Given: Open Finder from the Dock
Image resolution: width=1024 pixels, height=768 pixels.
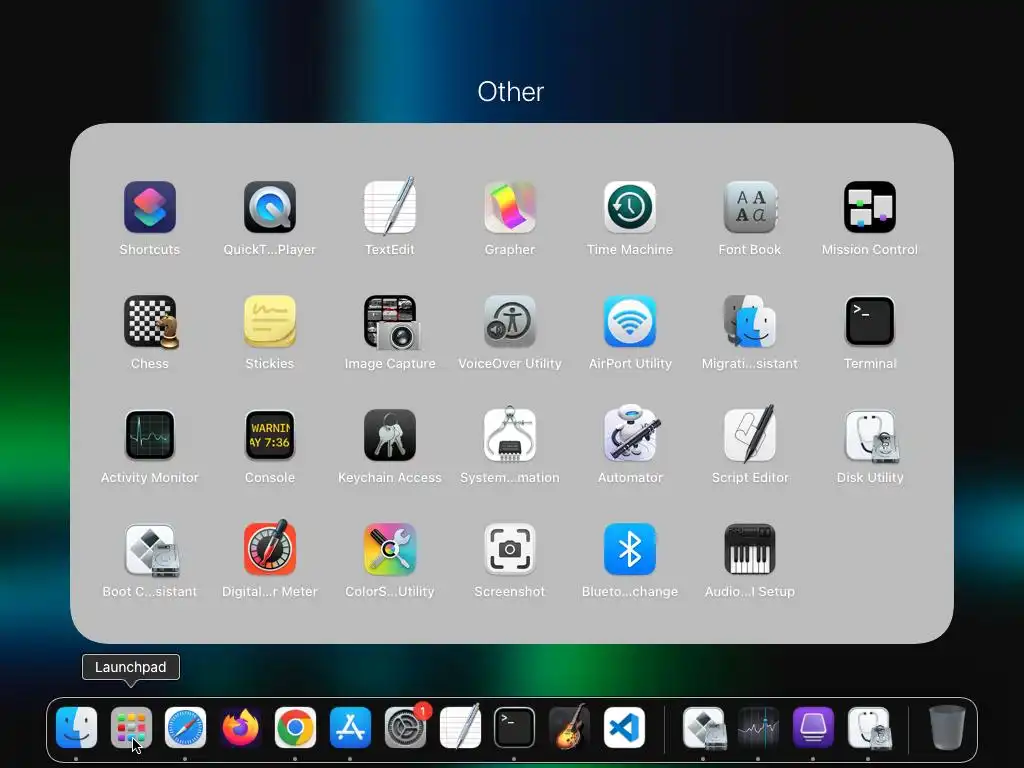Looking at the screenshot, I should (76, 728).
